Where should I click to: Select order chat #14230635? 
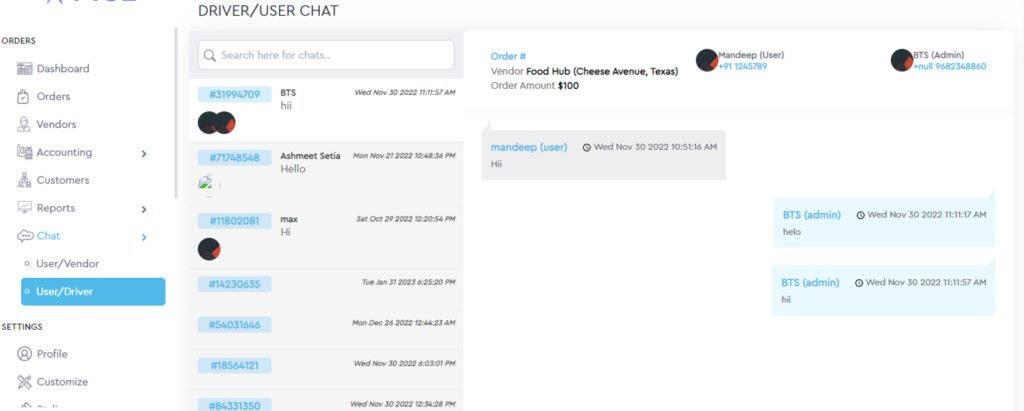[325, 284]
